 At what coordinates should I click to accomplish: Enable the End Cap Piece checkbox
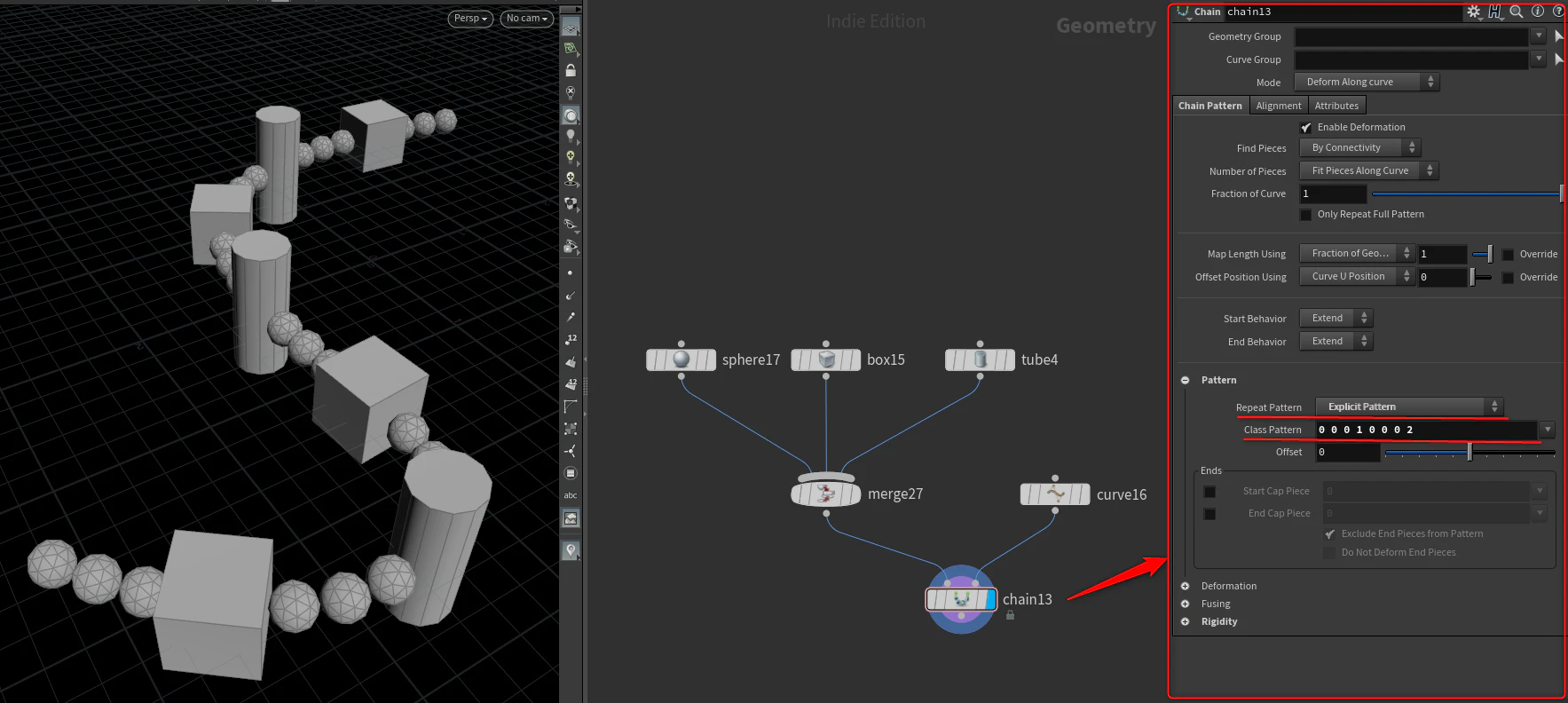tap(1209, 514)
